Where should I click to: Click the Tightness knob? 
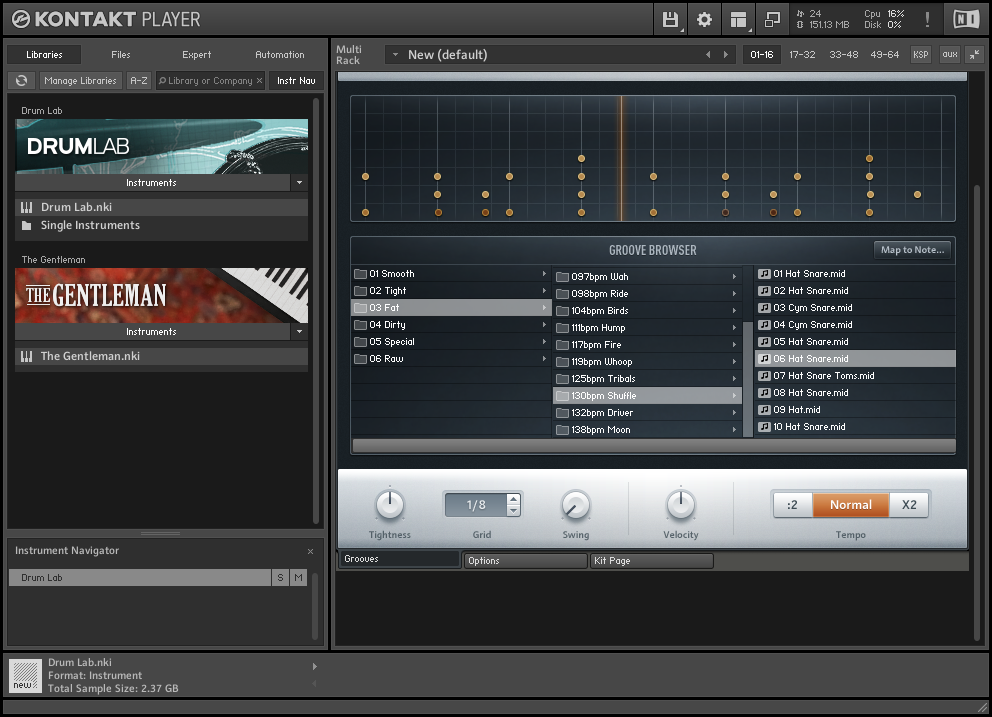(x=390, y=505)
